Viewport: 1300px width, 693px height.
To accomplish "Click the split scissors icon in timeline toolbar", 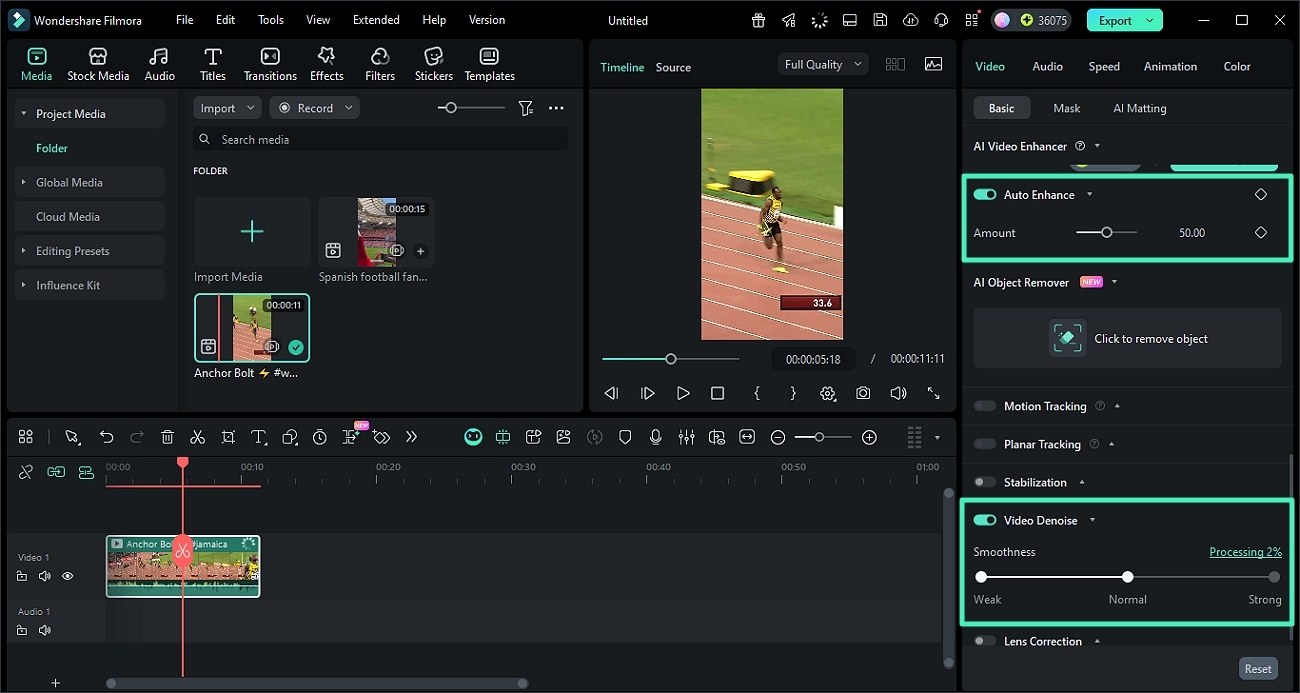I will [197, 437].
